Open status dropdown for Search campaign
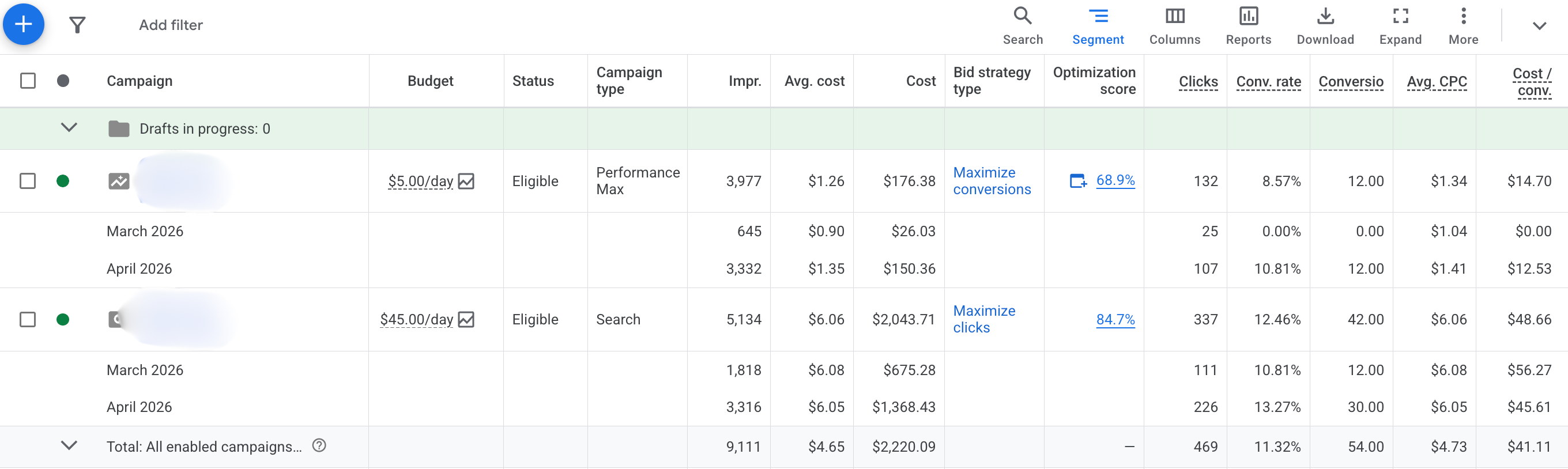Screen dimensions: 1568x469 [63, 319]
